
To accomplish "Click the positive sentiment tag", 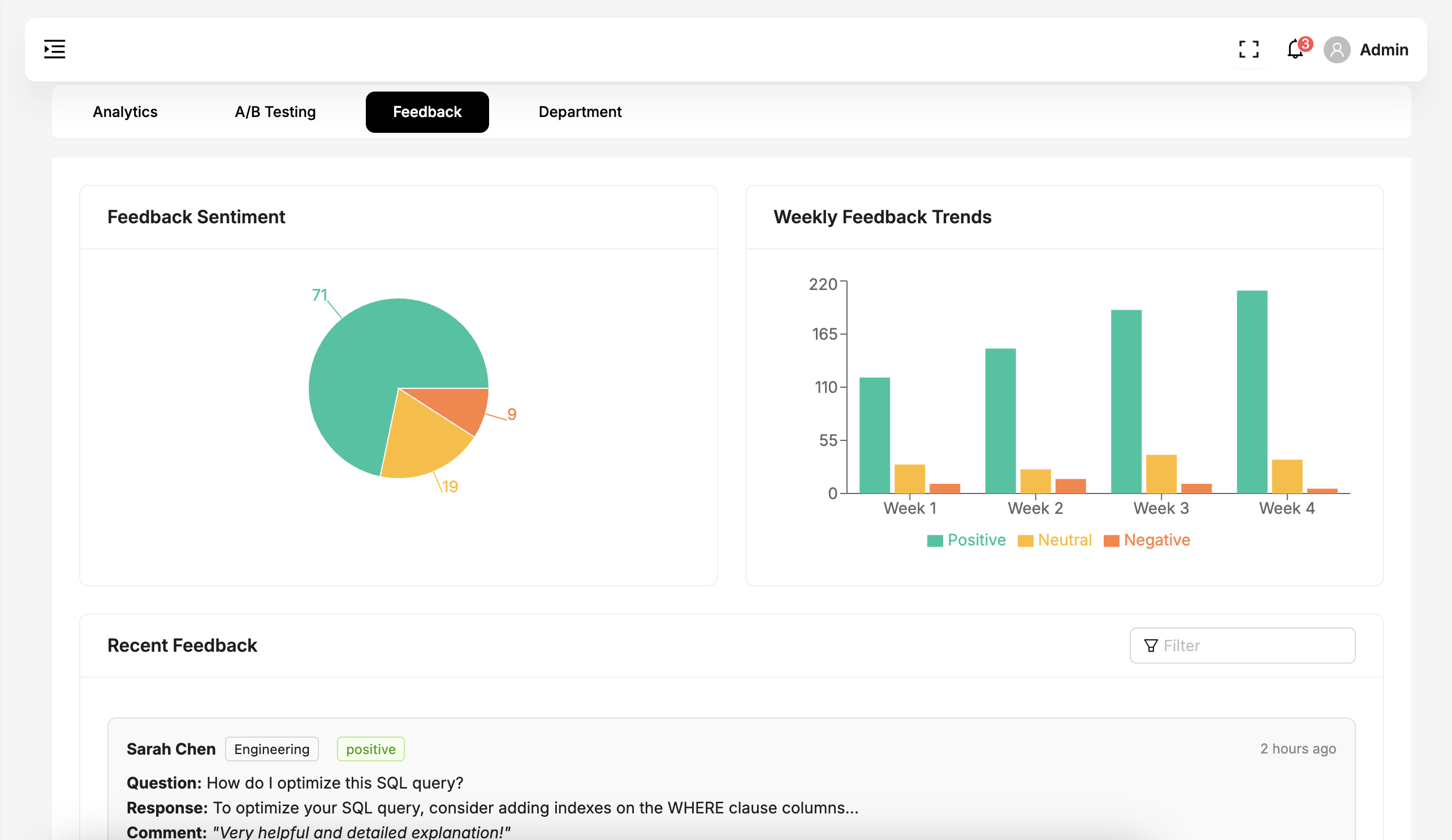I will tap(370, 749).
